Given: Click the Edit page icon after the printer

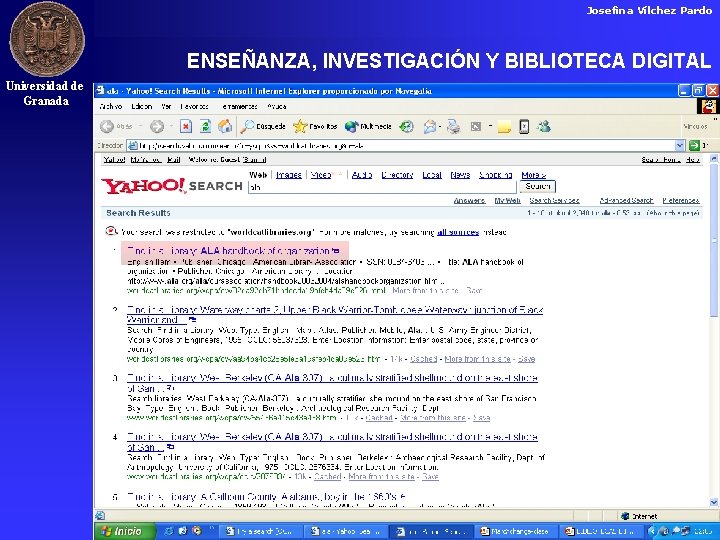Looking at the screenshot, I should 476,126.
